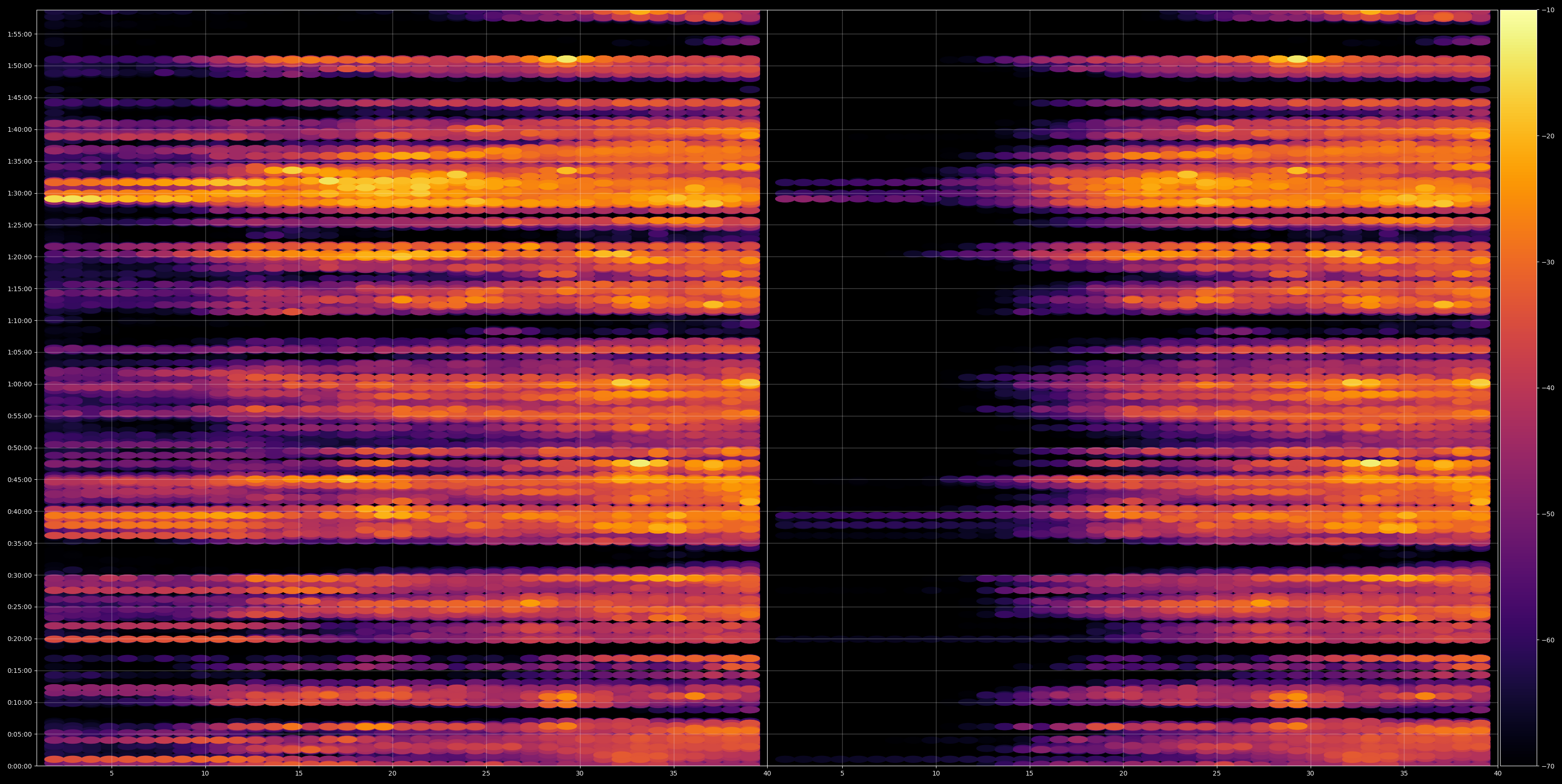
Task: Click x-axis label 5 under the right spectrogram
Action: point(842,773)
